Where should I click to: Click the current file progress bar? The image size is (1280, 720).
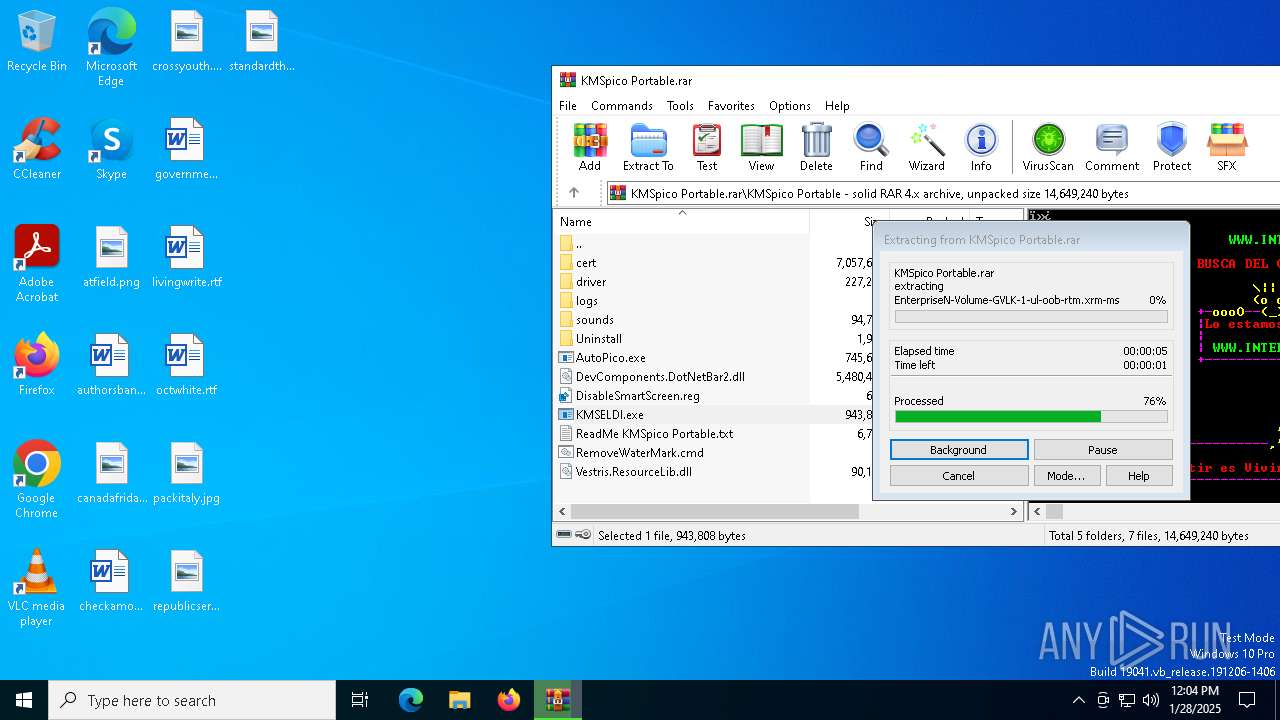click(x=1031, y=317)
